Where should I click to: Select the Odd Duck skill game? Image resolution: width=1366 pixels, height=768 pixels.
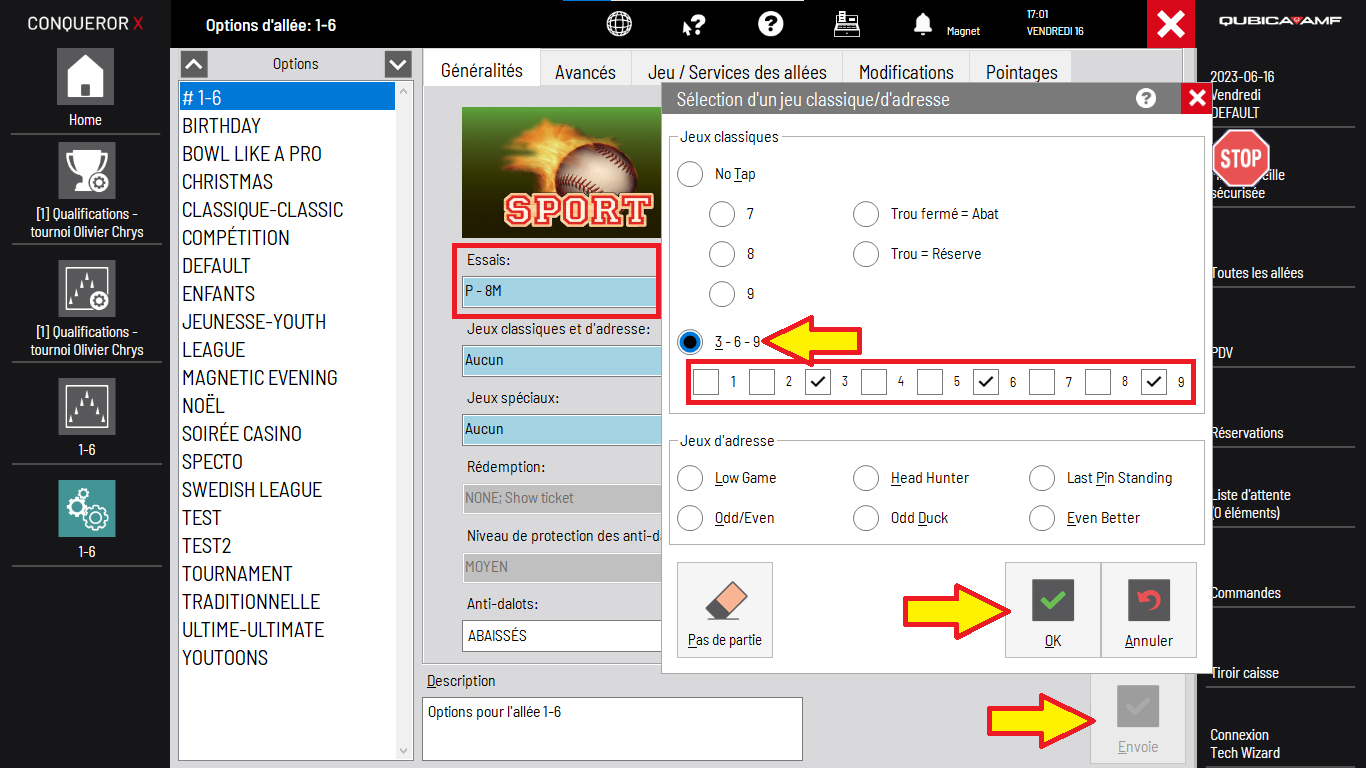click(x=866, y=518)
